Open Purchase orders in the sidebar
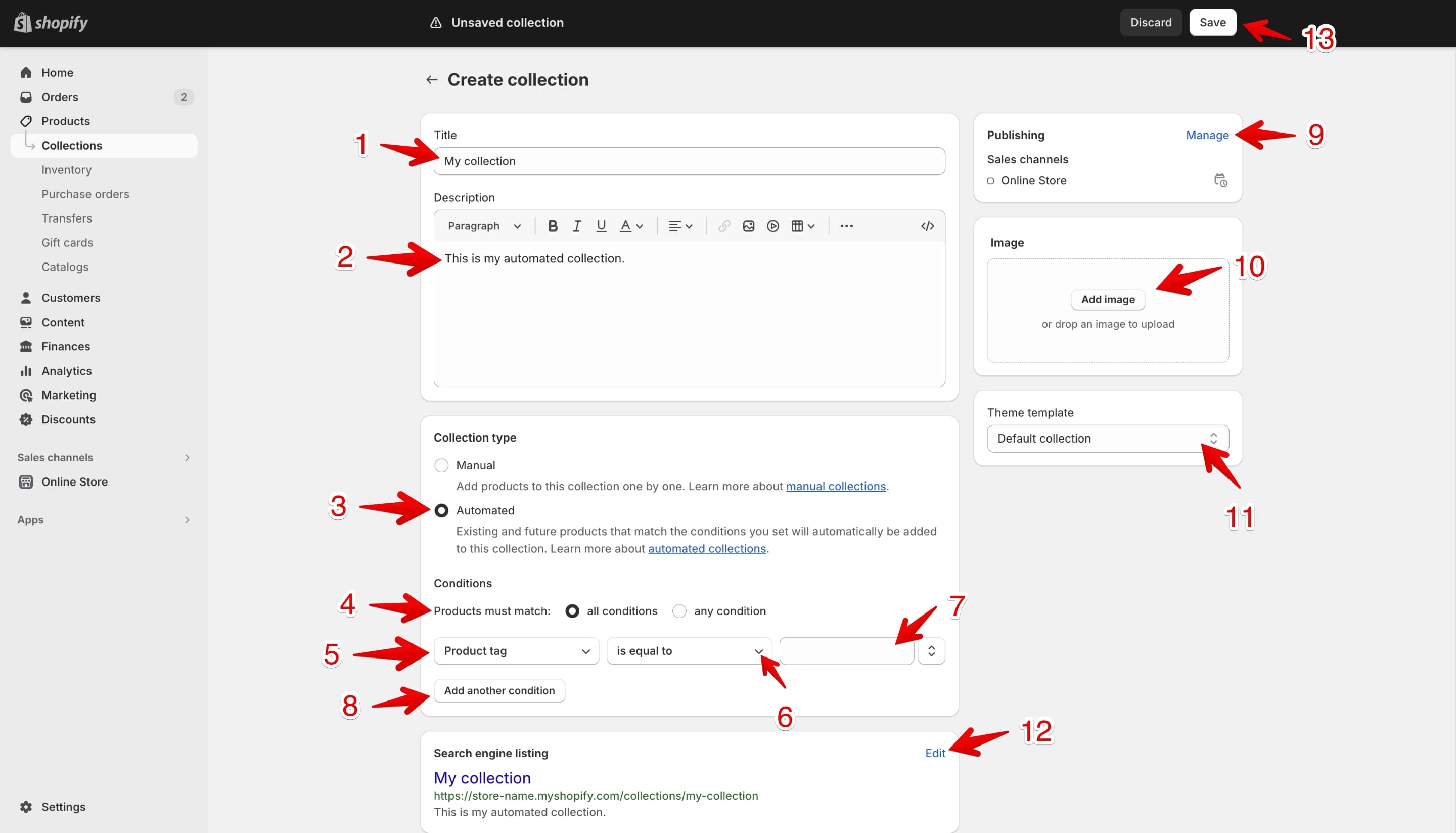The image size is (1456, 833). [85, 194]
